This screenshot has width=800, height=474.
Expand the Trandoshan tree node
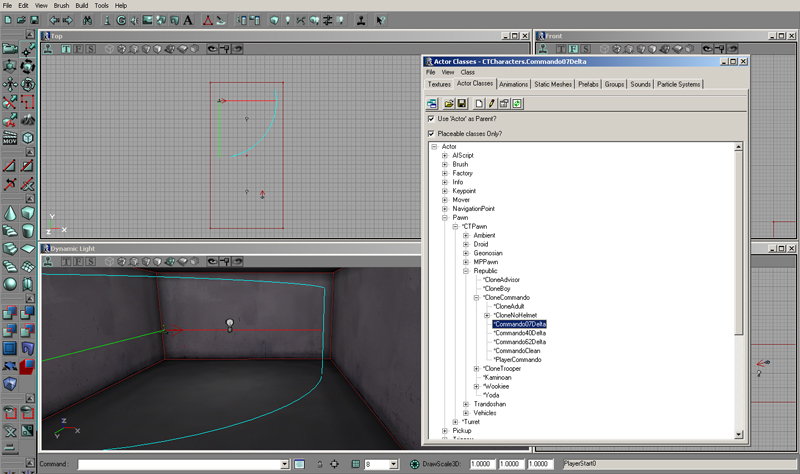coord(466,404)
